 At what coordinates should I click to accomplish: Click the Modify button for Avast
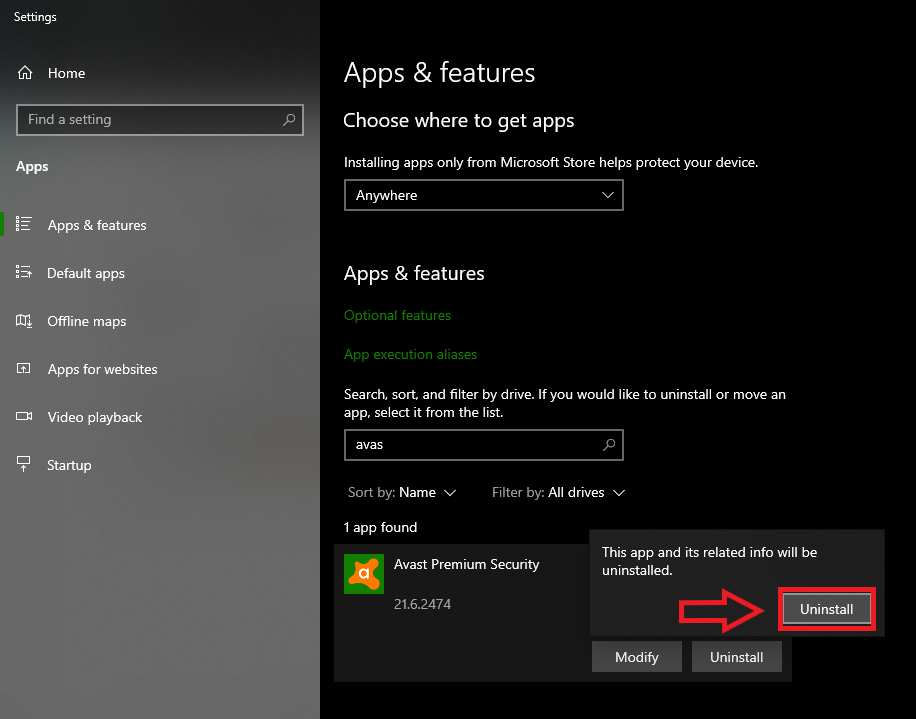pyautogui.click(x=637, y=657)
